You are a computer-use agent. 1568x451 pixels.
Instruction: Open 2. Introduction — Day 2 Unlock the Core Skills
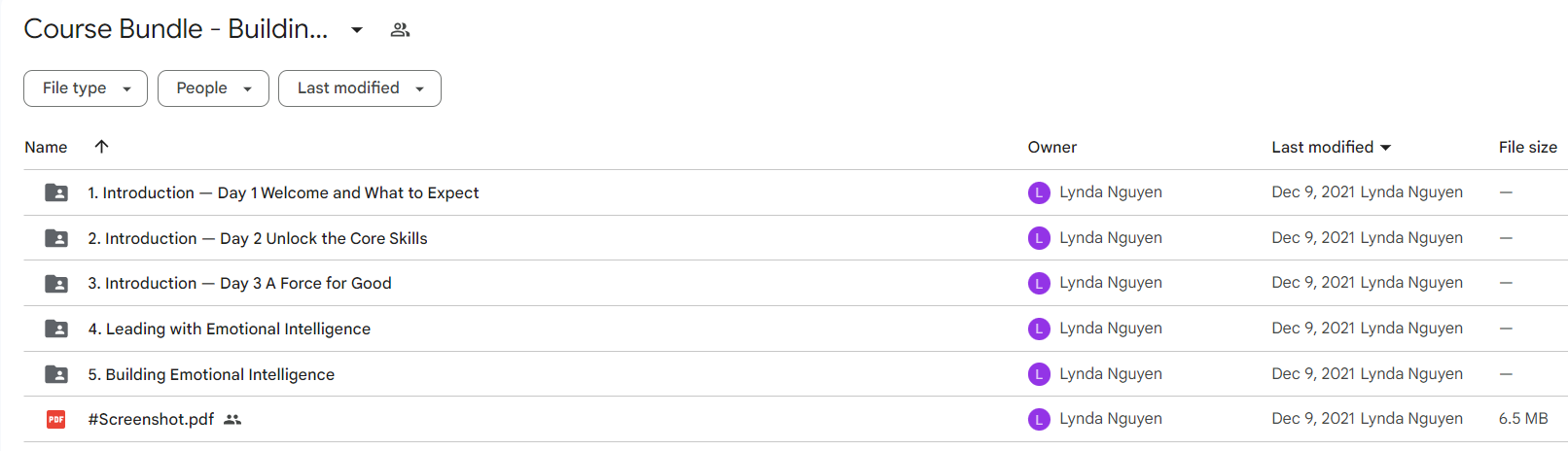click(x=258, y=238)
